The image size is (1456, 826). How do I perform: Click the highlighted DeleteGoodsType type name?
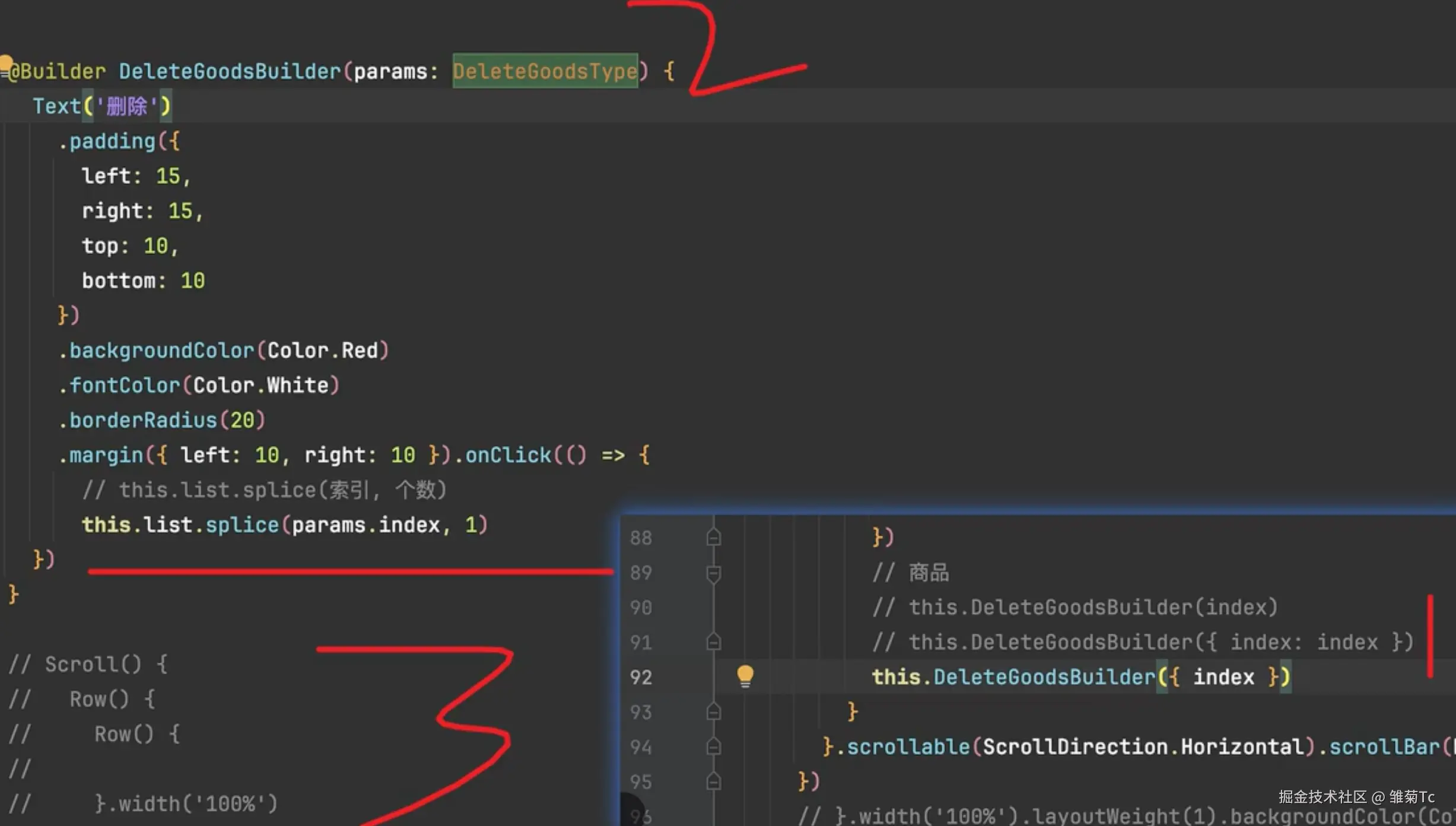click(x=545, y=71)
